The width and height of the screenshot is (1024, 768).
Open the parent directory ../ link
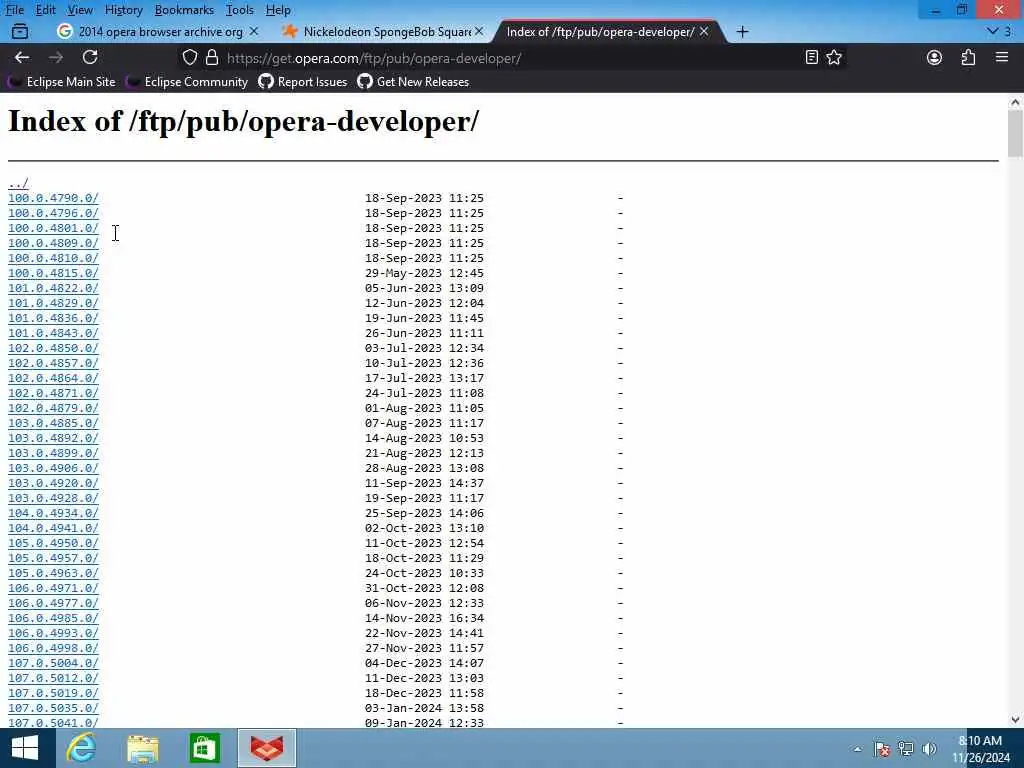[18, 183]
